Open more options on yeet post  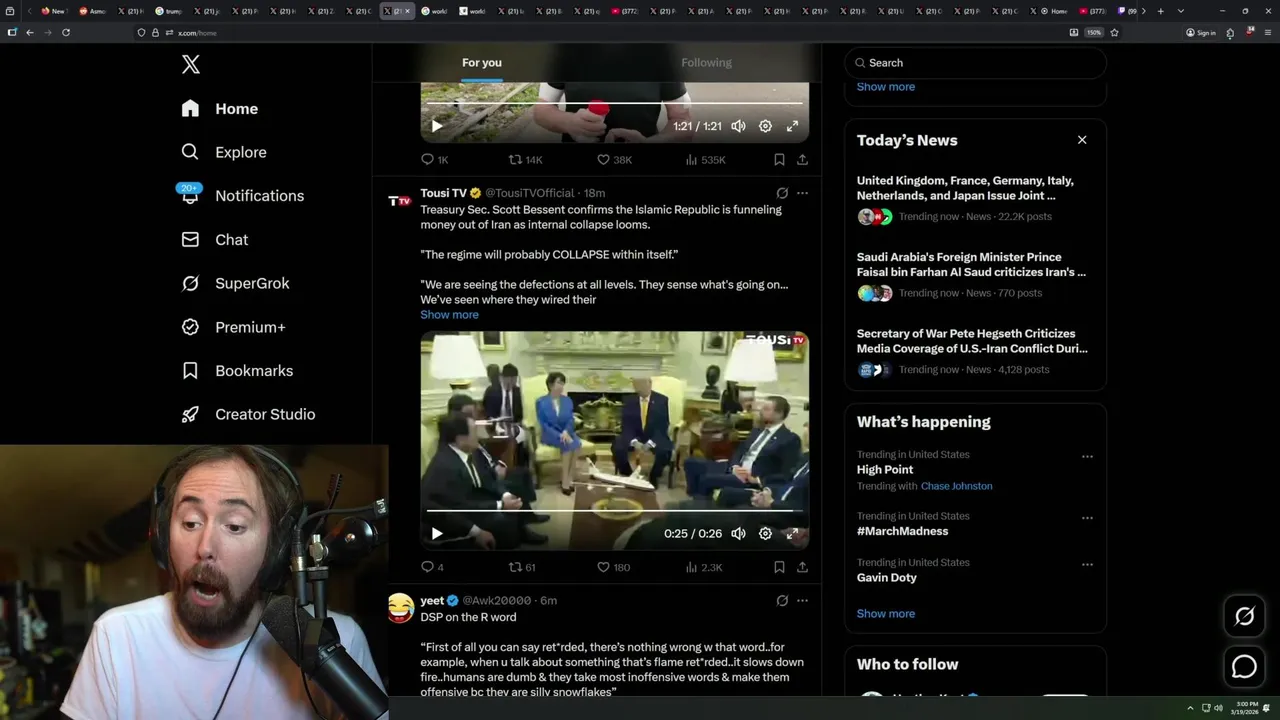[802, 601]
